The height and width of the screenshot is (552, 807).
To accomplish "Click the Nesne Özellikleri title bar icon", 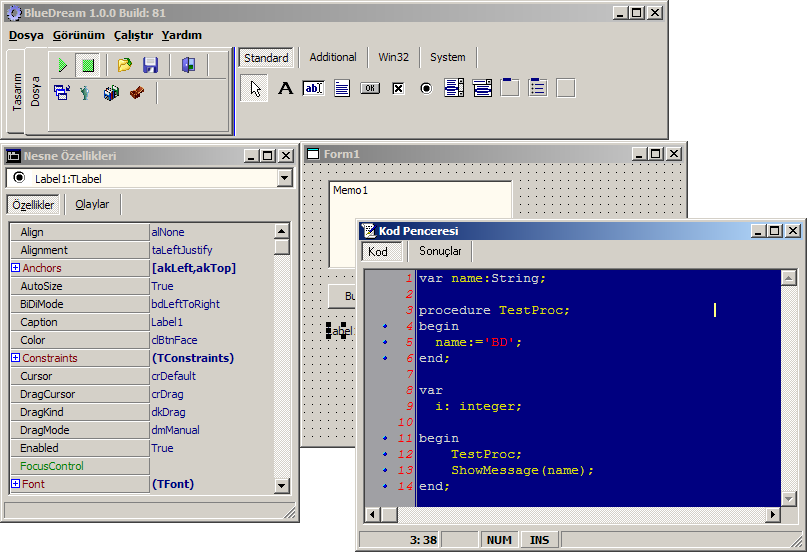I will [14, 156].
